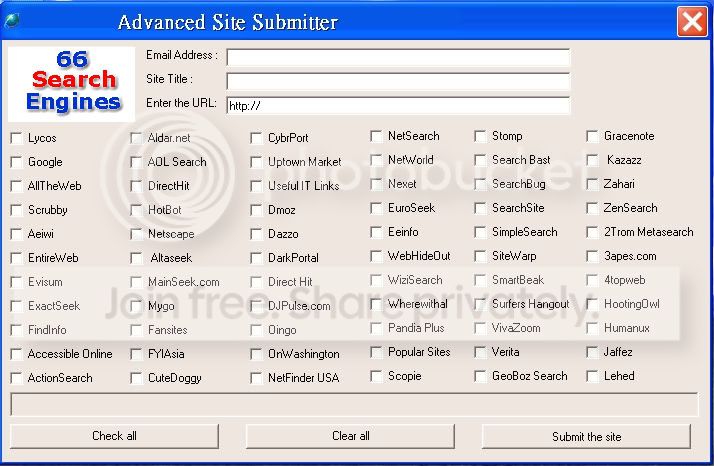Check the Altaseek checkbox
The width and height of the screenshot is (714, 466).
pyautogui.click(x=136, y=258)
